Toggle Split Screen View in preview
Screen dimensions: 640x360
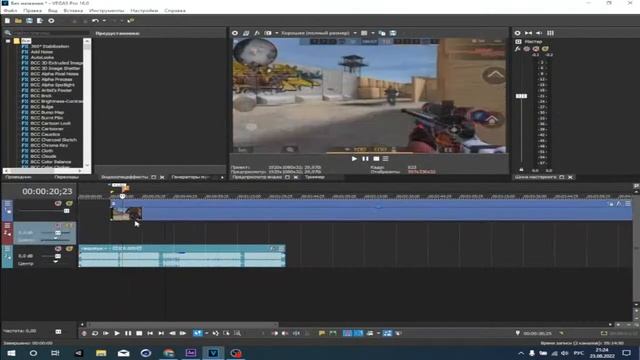(x=268, y=33)
